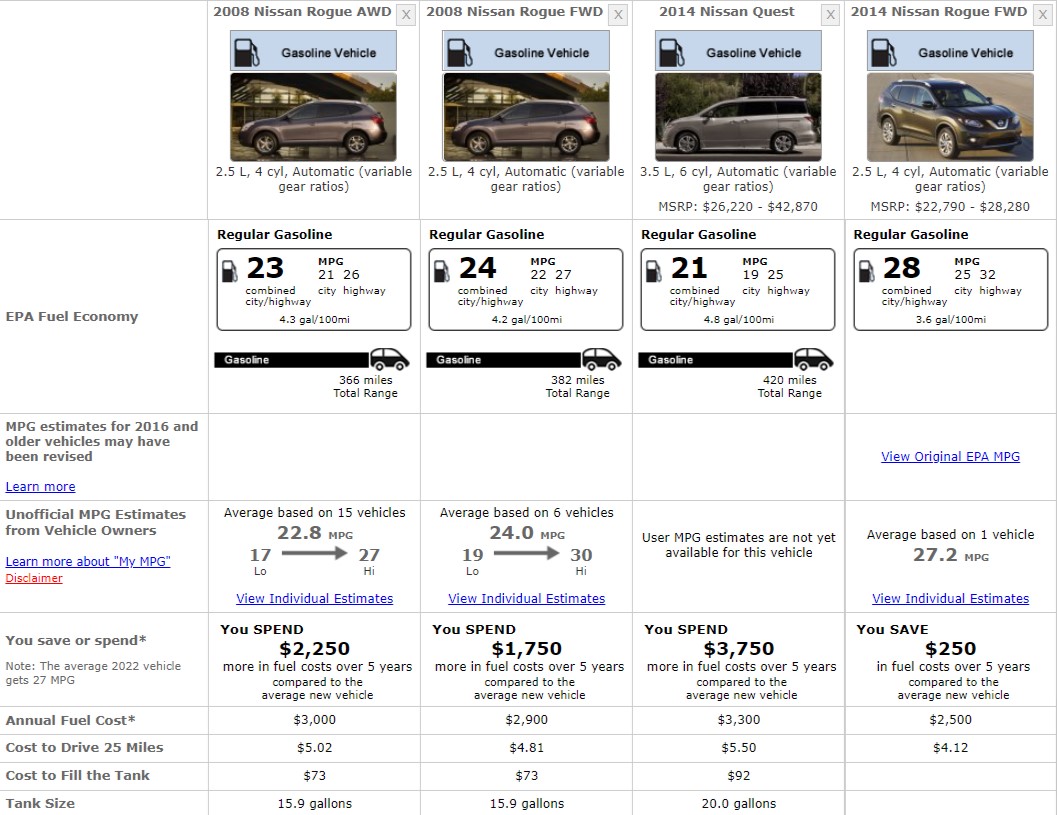1057x815 pixels.
Task: Click car icon on 366 miles range bar
Action: click(x=390, y=359)
